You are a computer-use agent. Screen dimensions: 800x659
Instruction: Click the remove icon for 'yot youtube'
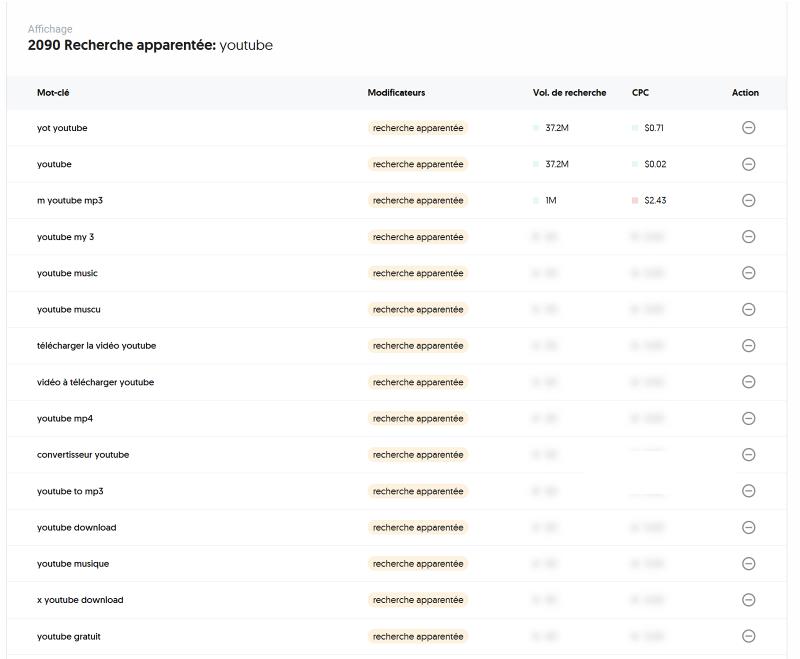tap(748, 128)
